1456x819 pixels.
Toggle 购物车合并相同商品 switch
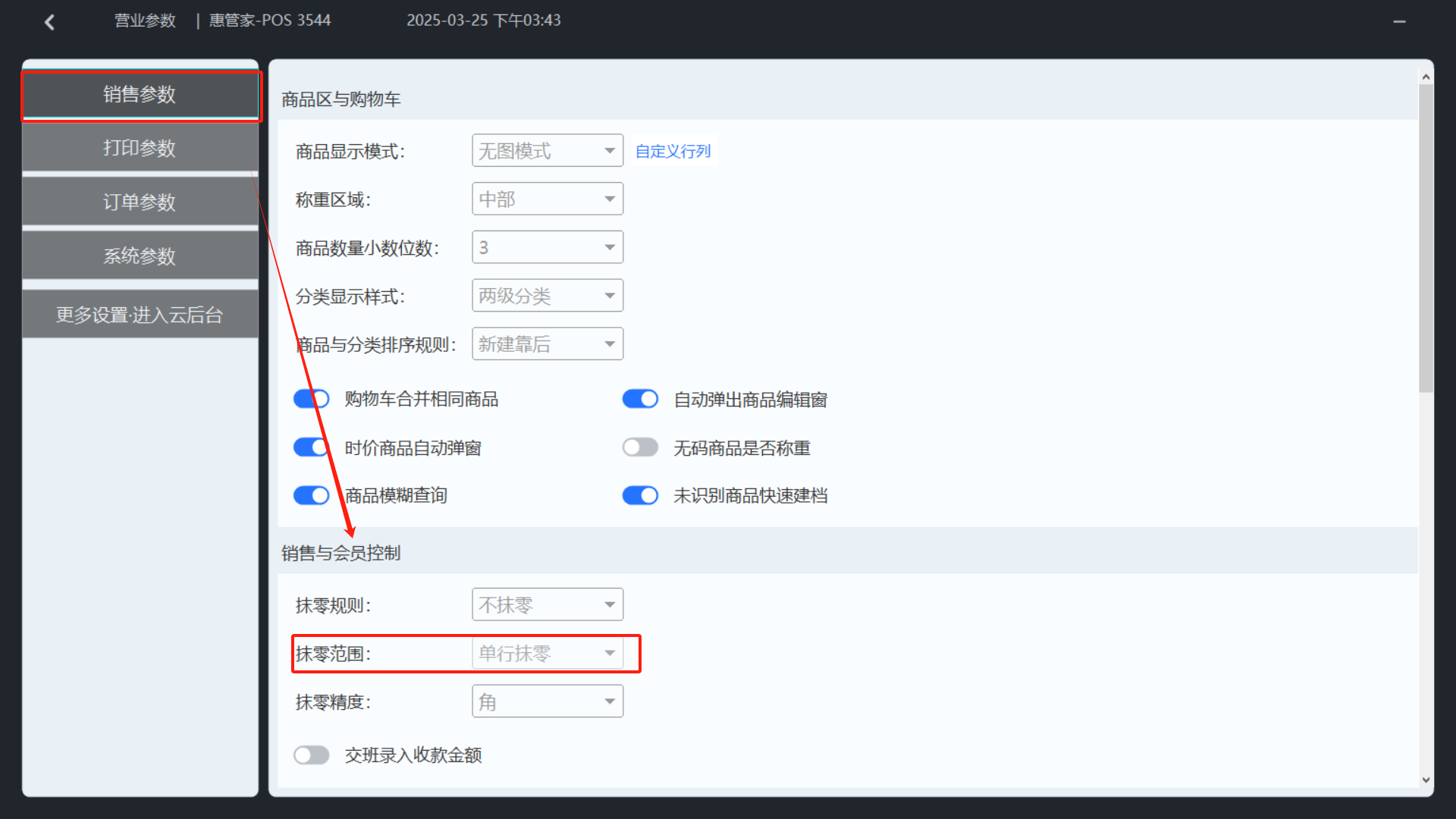311,399
